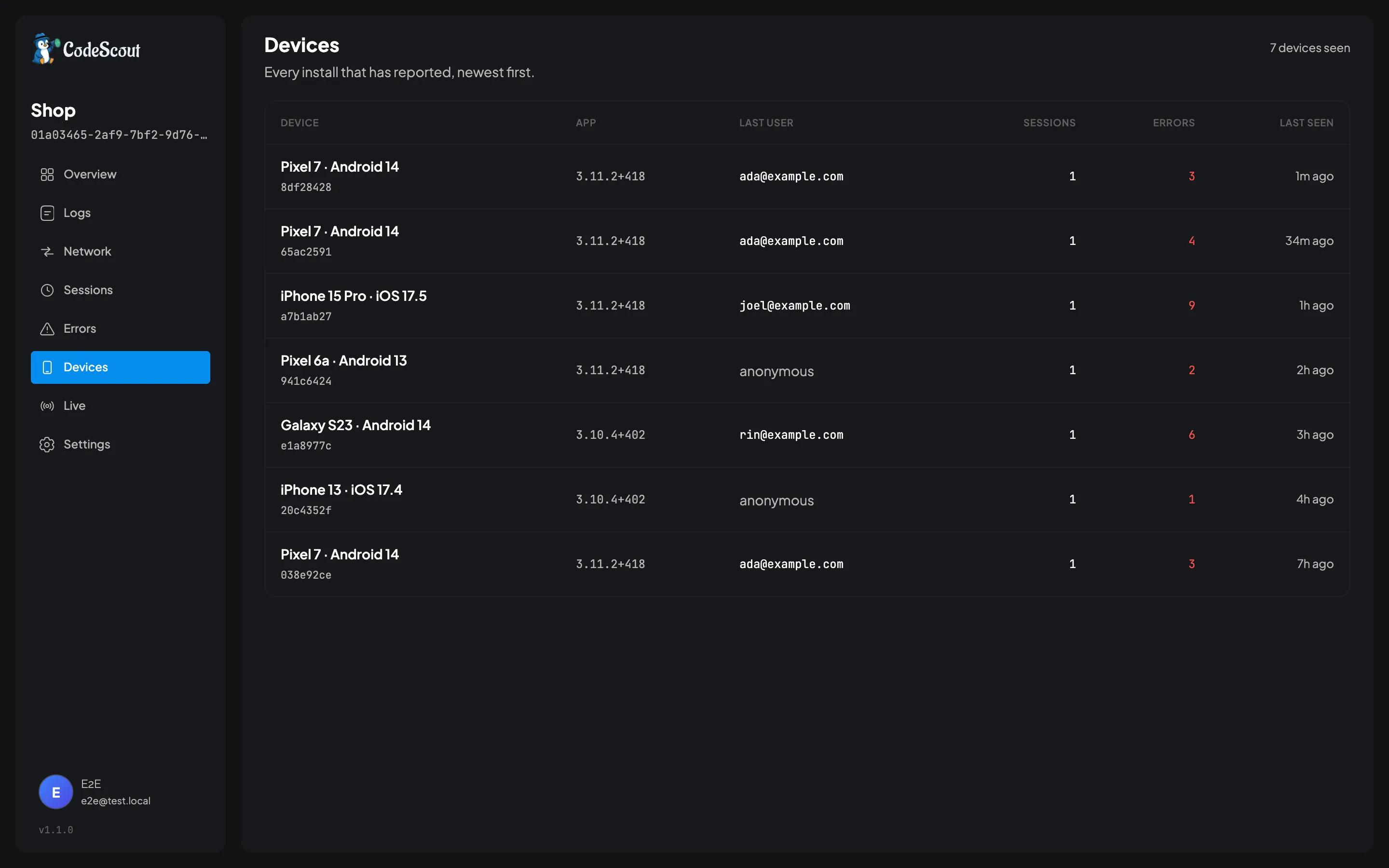Click the Device column header
Image resolution: width=1389 pixels, height=868 pixels.
pos(300,123)
